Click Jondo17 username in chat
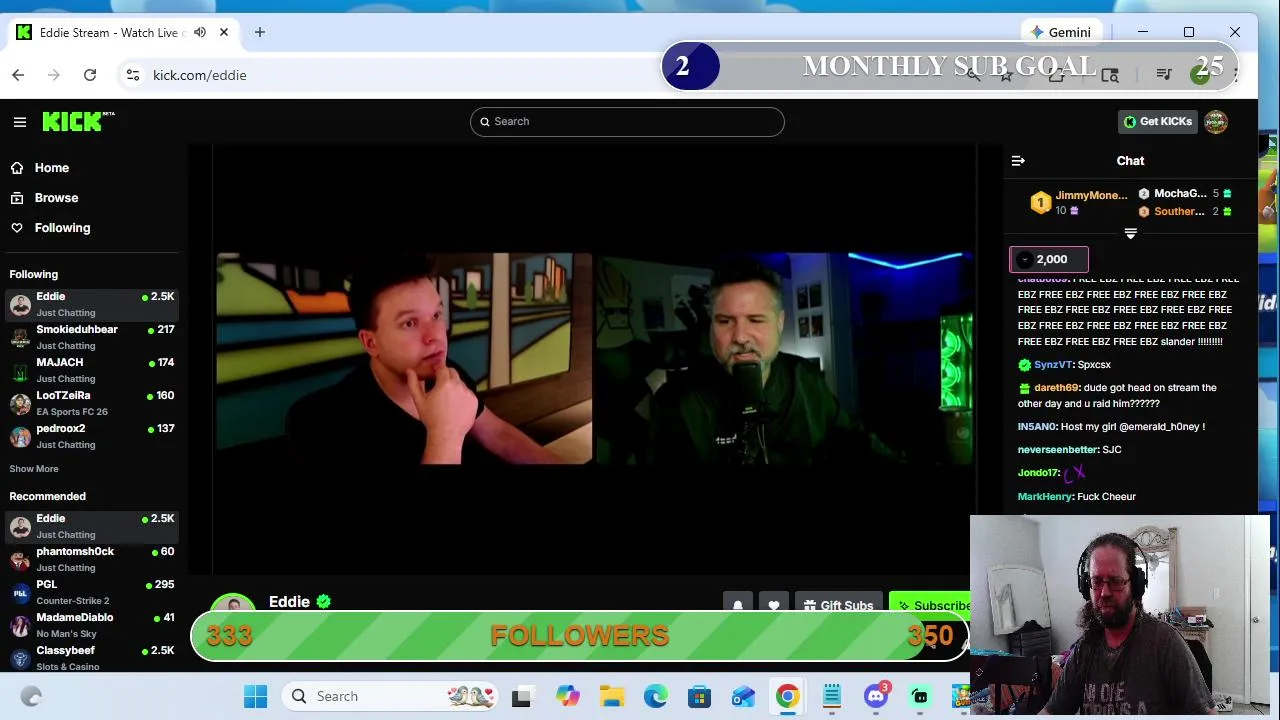Image resolution: width=1280 pixels, height=720 pixels. pyautogui.click(x=1038, y=473)
